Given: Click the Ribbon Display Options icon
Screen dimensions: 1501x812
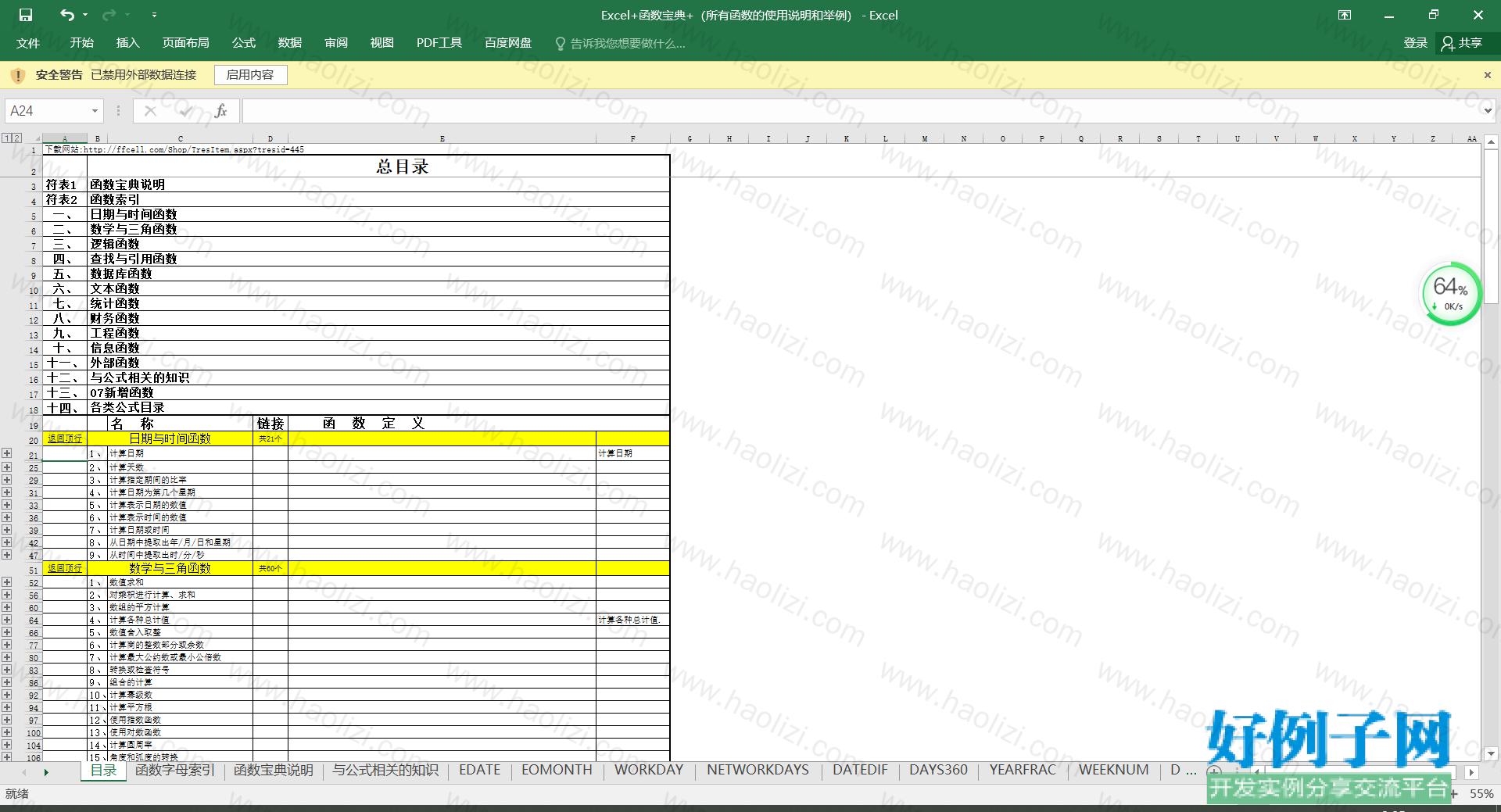Looking at the screenshot, I should tap(1345, 15).
